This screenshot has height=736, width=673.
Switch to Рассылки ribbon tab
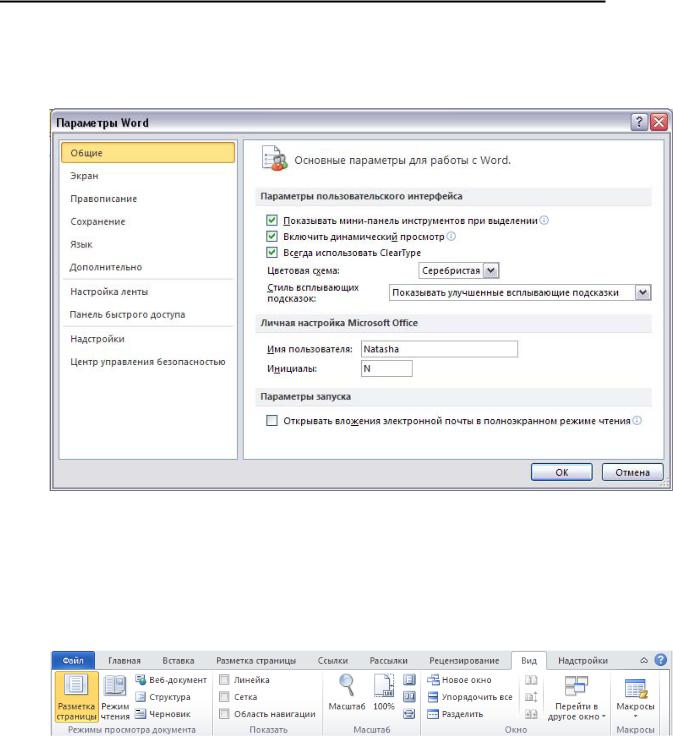[389, 660]
